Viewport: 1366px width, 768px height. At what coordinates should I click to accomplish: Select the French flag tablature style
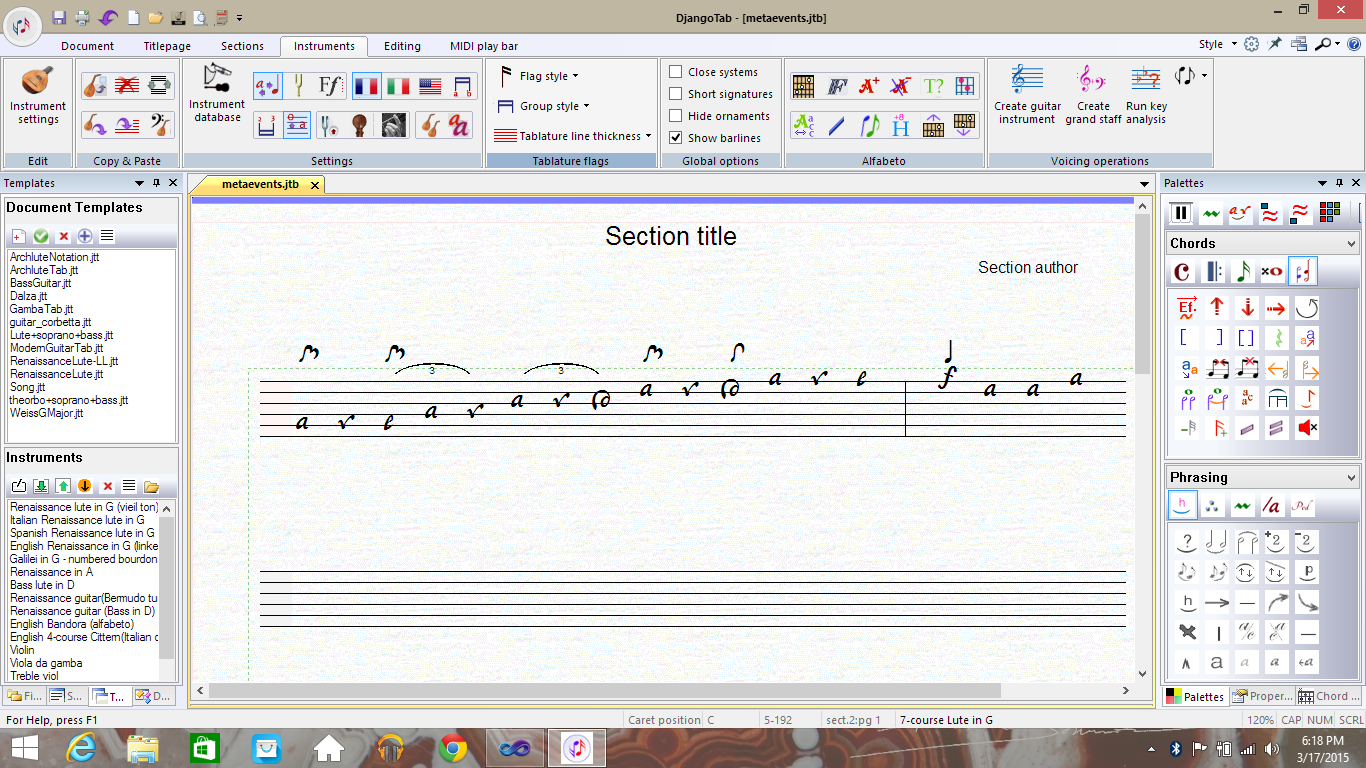pyautogui.click(x=367, y=87)
